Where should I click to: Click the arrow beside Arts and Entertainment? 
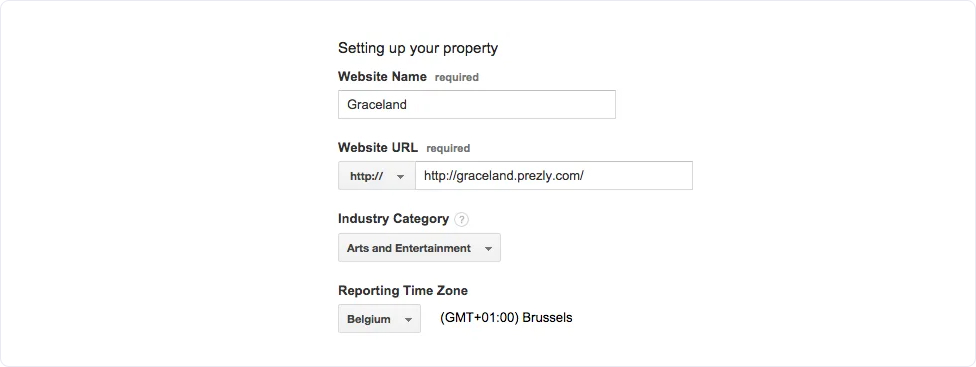[x=489, y=249]
